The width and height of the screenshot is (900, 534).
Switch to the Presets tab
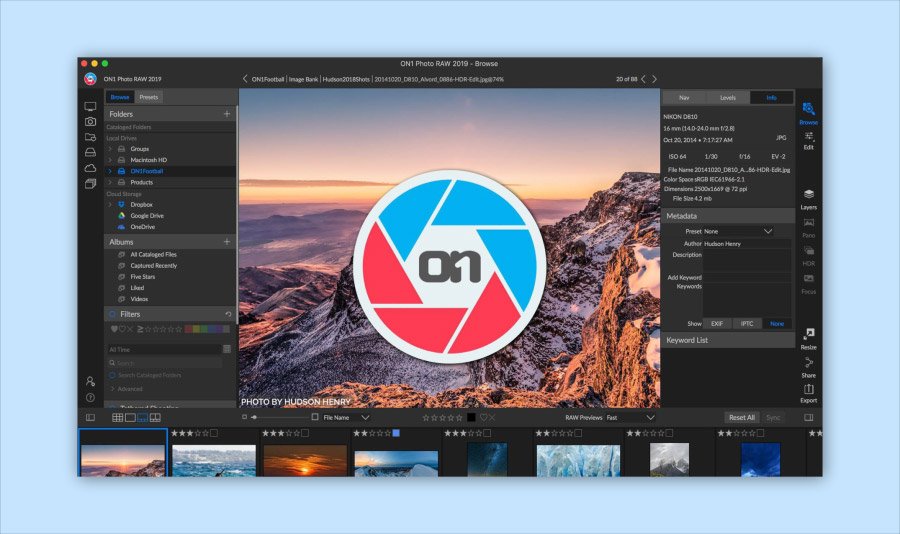pyautogui.click(x=149, y=97)
